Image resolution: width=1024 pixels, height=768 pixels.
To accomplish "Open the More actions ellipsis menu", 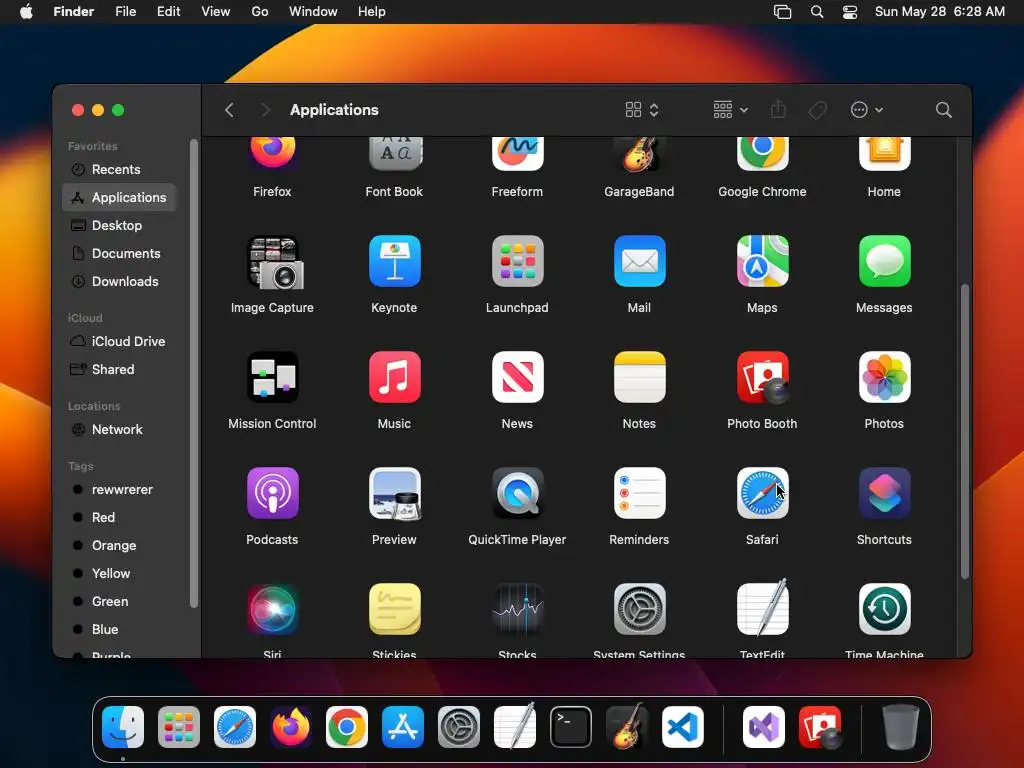I will 867,110.
